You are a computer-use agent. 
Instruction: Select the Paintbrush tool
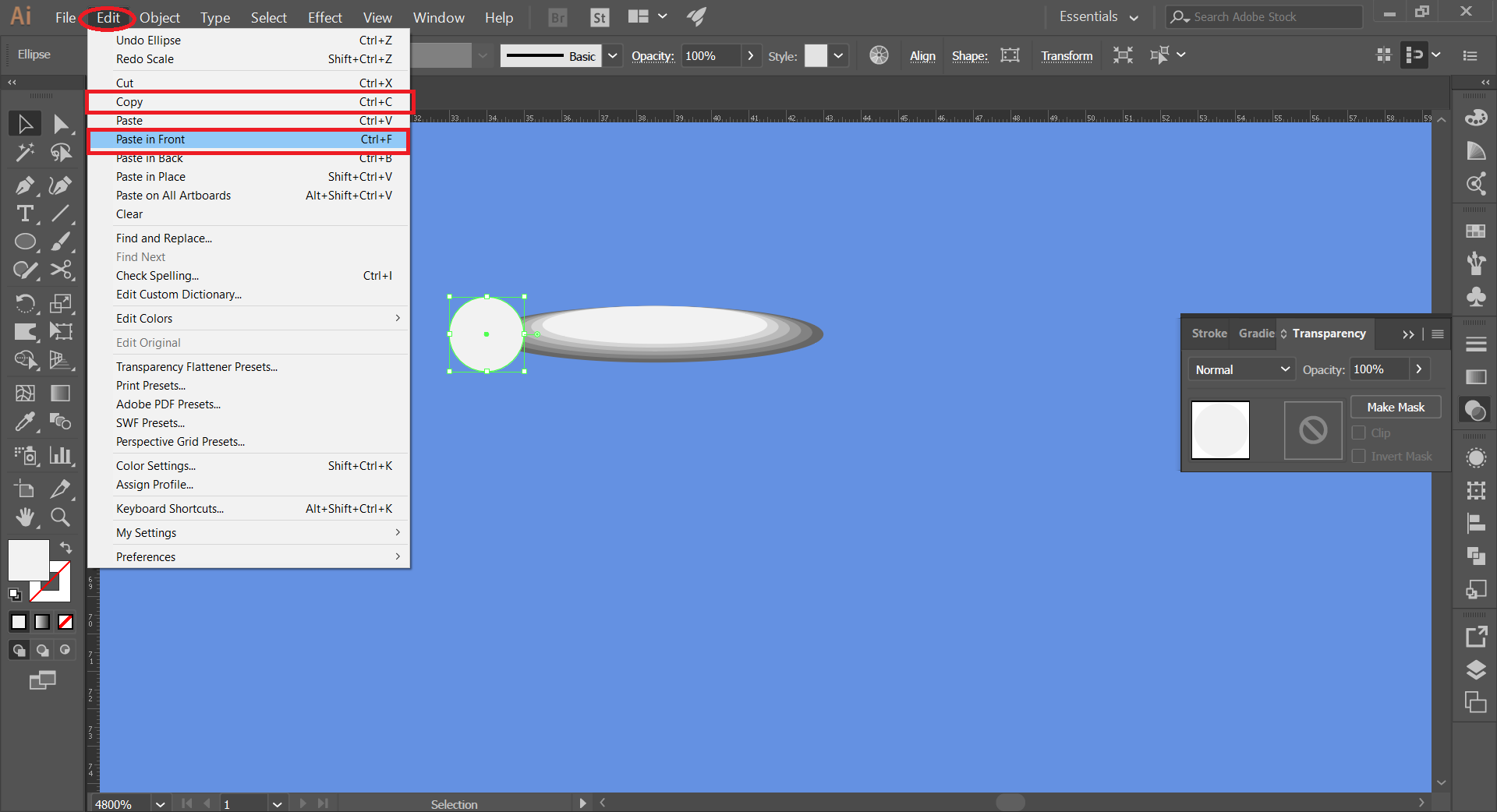[x=61, y=242]
